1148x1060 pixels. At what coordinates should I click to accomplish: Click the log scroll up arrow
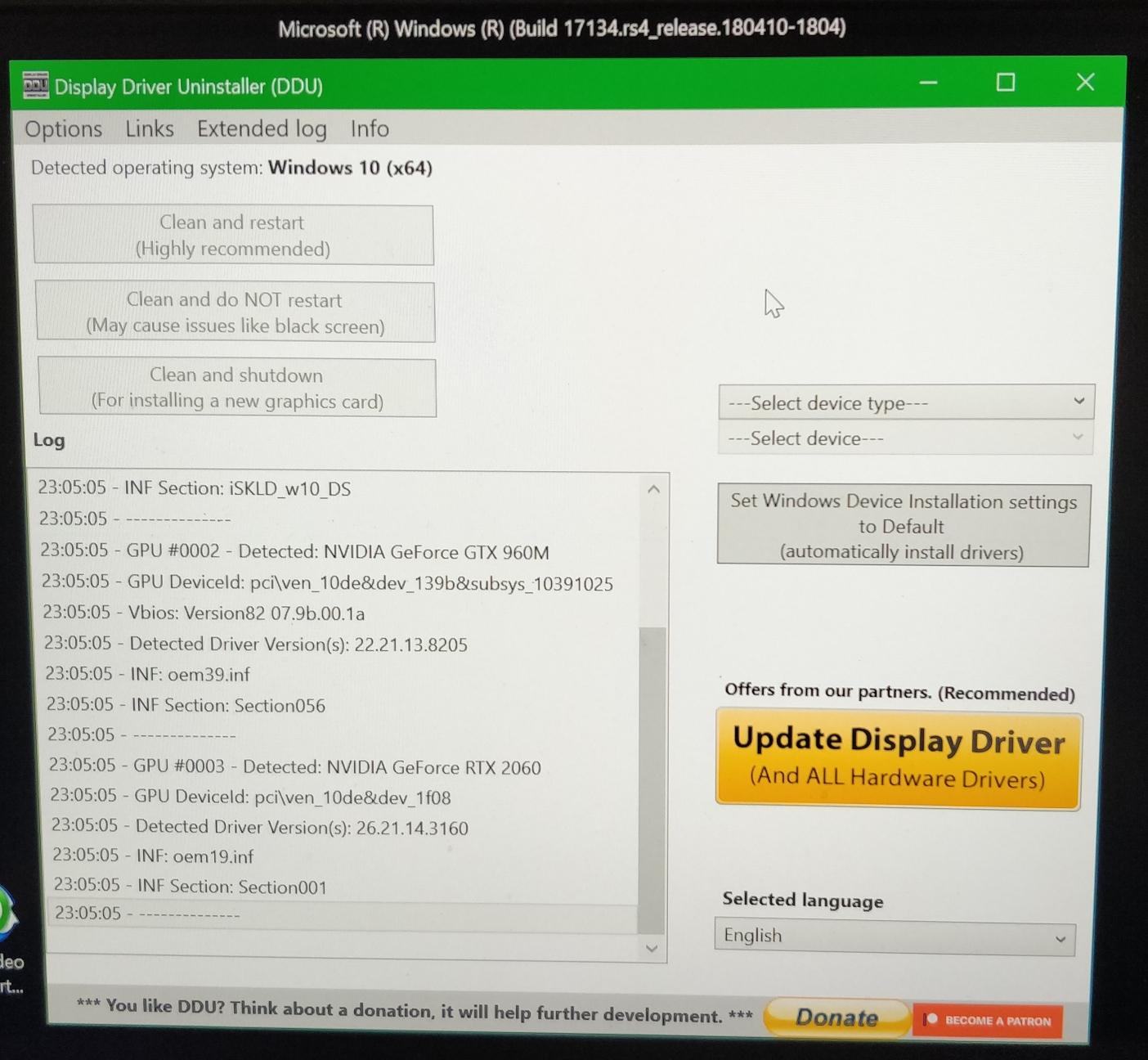point(653,489)
